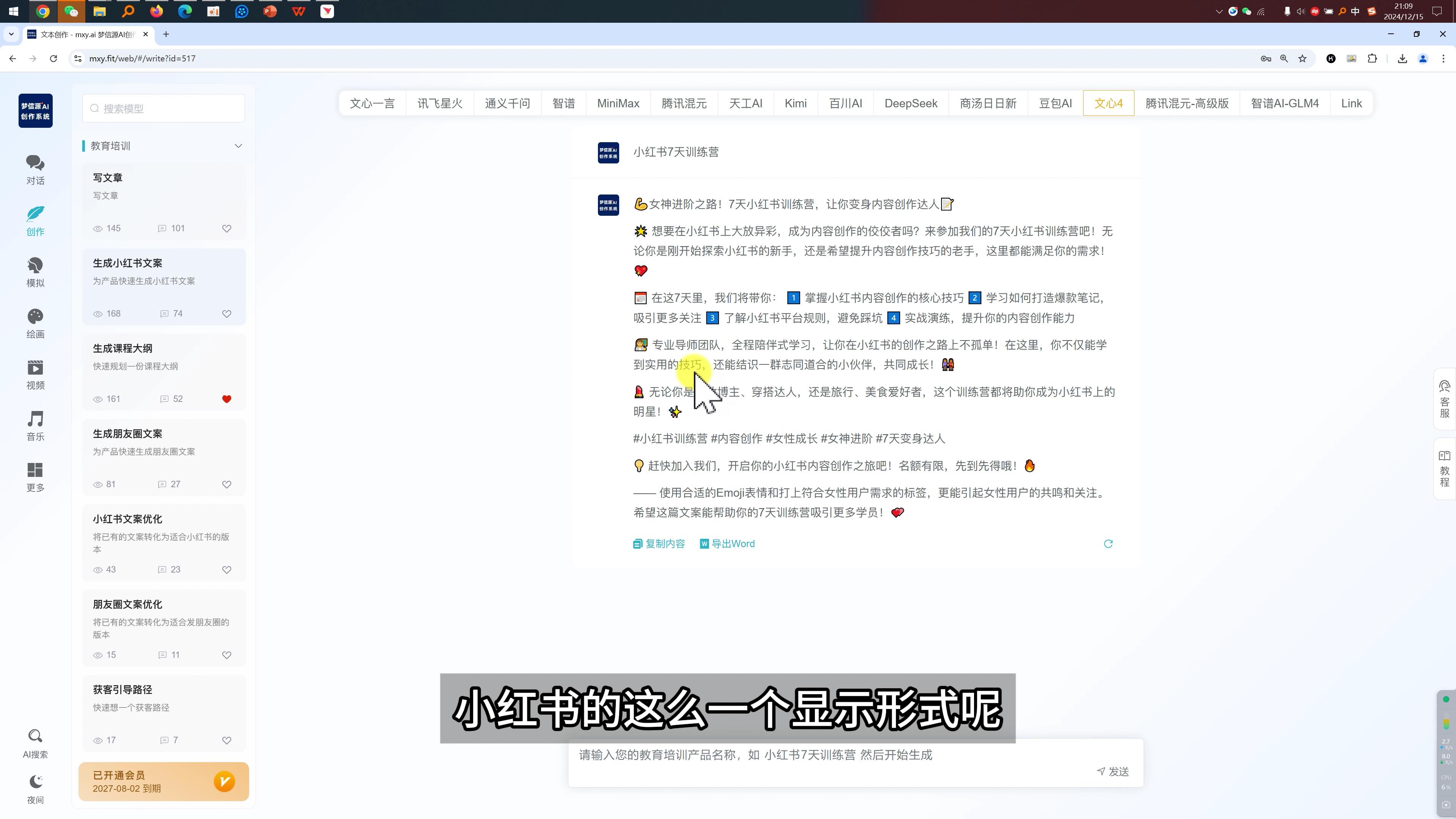The width and height of the screenshot is (1456, 819).
Task: Switch to the DeepSeek model tab
Action: pyautogui.click(x=910, y=104)
